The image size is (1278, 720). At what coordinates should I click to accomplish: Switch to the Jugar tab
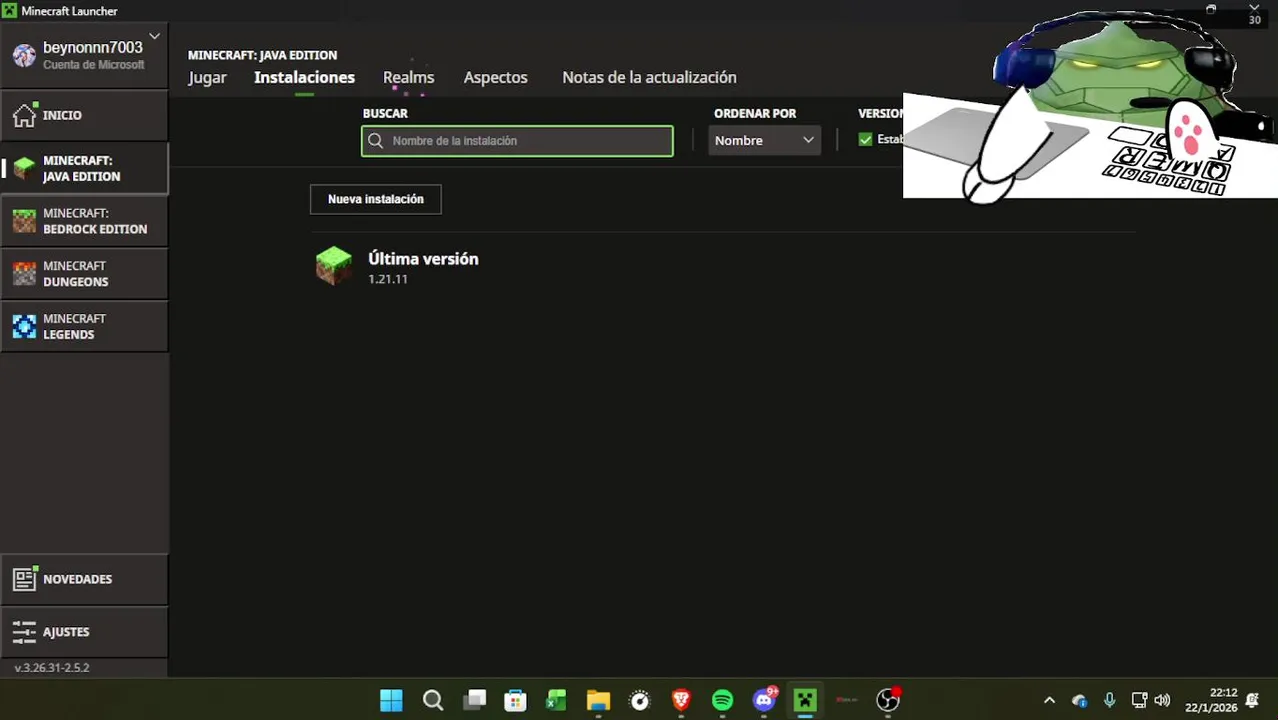[x=207, y=77]
